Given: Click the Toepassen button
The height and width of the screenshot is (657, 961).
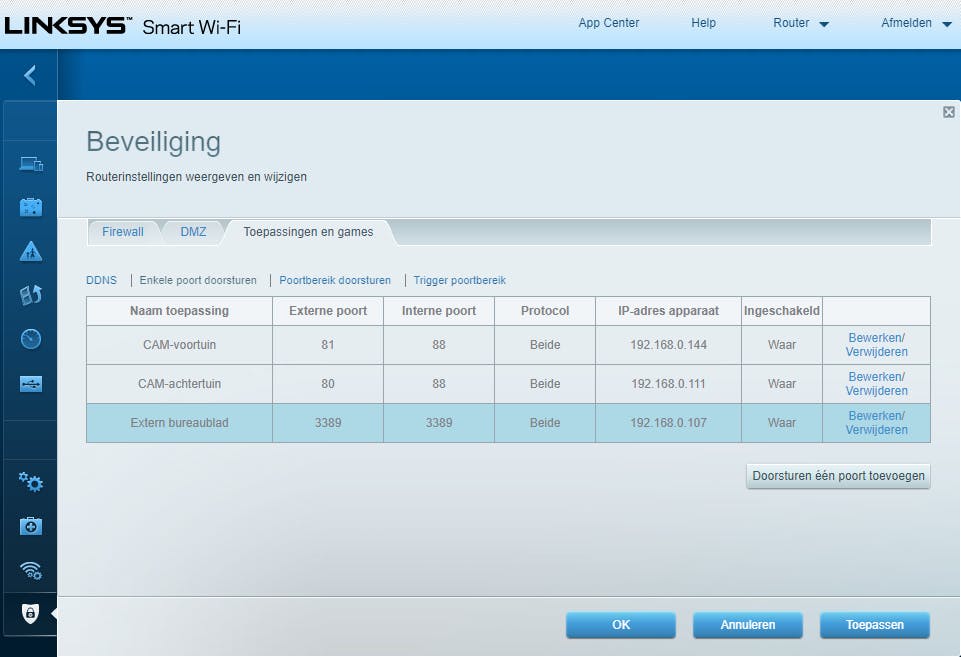Looking at the screenshot, I should [875, 625].
